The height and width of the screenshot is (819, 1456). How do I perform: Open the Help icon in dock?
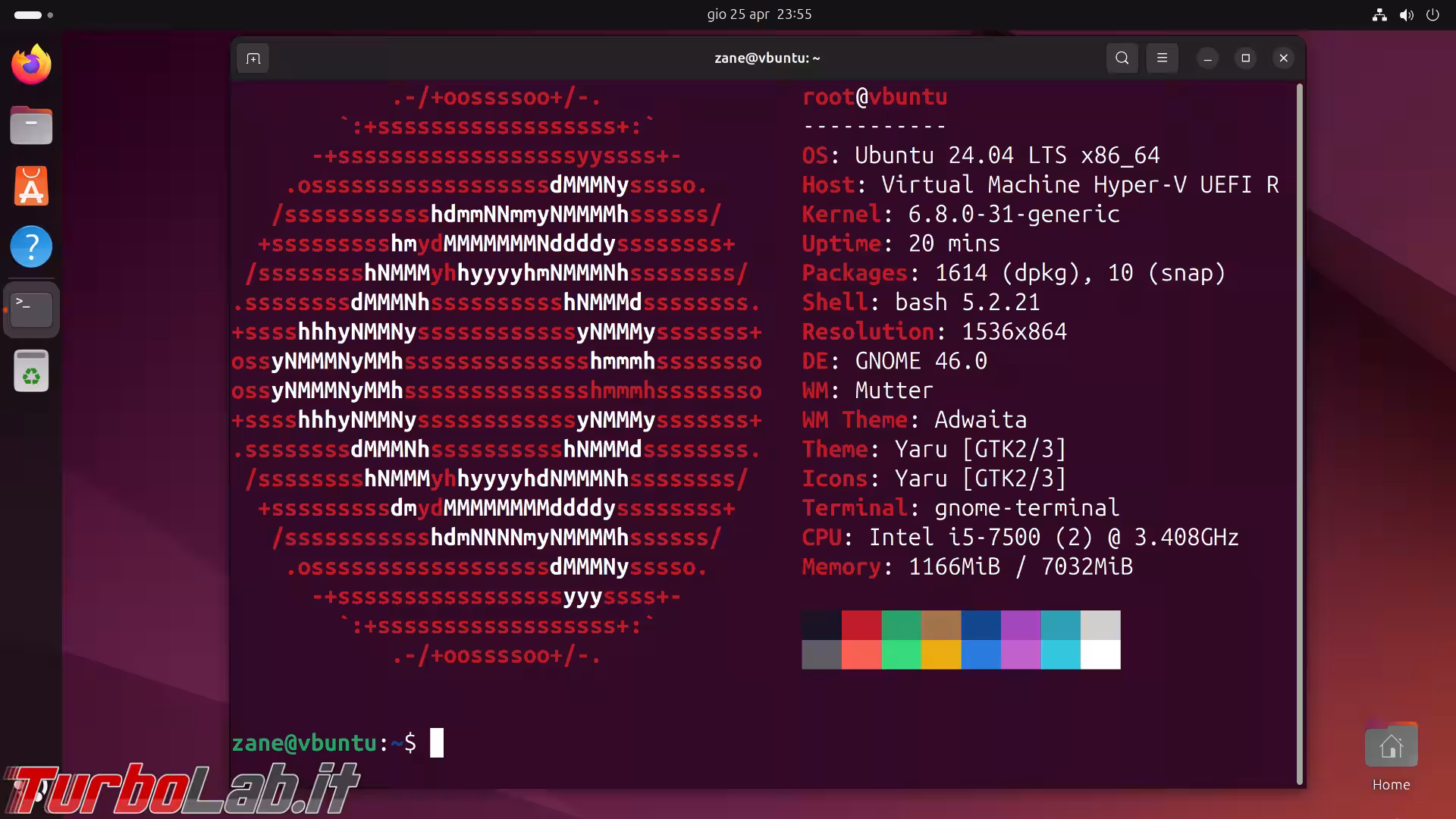[31, 246]
